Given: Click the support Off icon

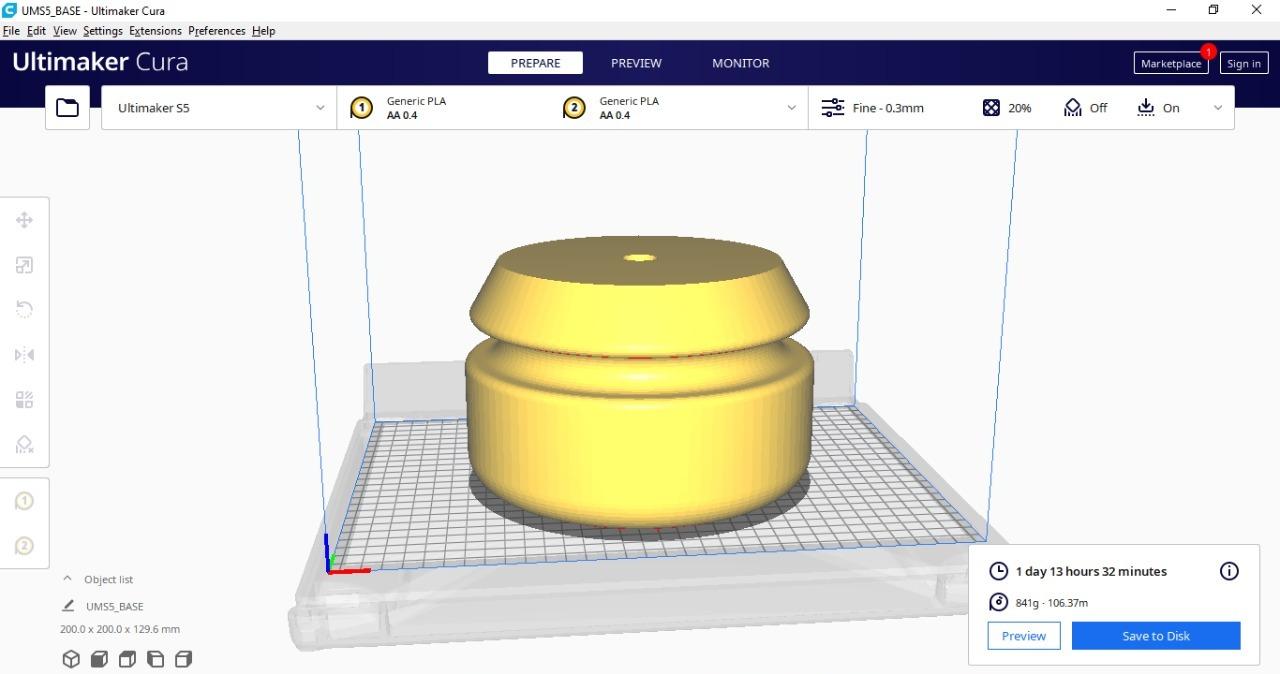Looking at the screenshot, I should 1072,108.
